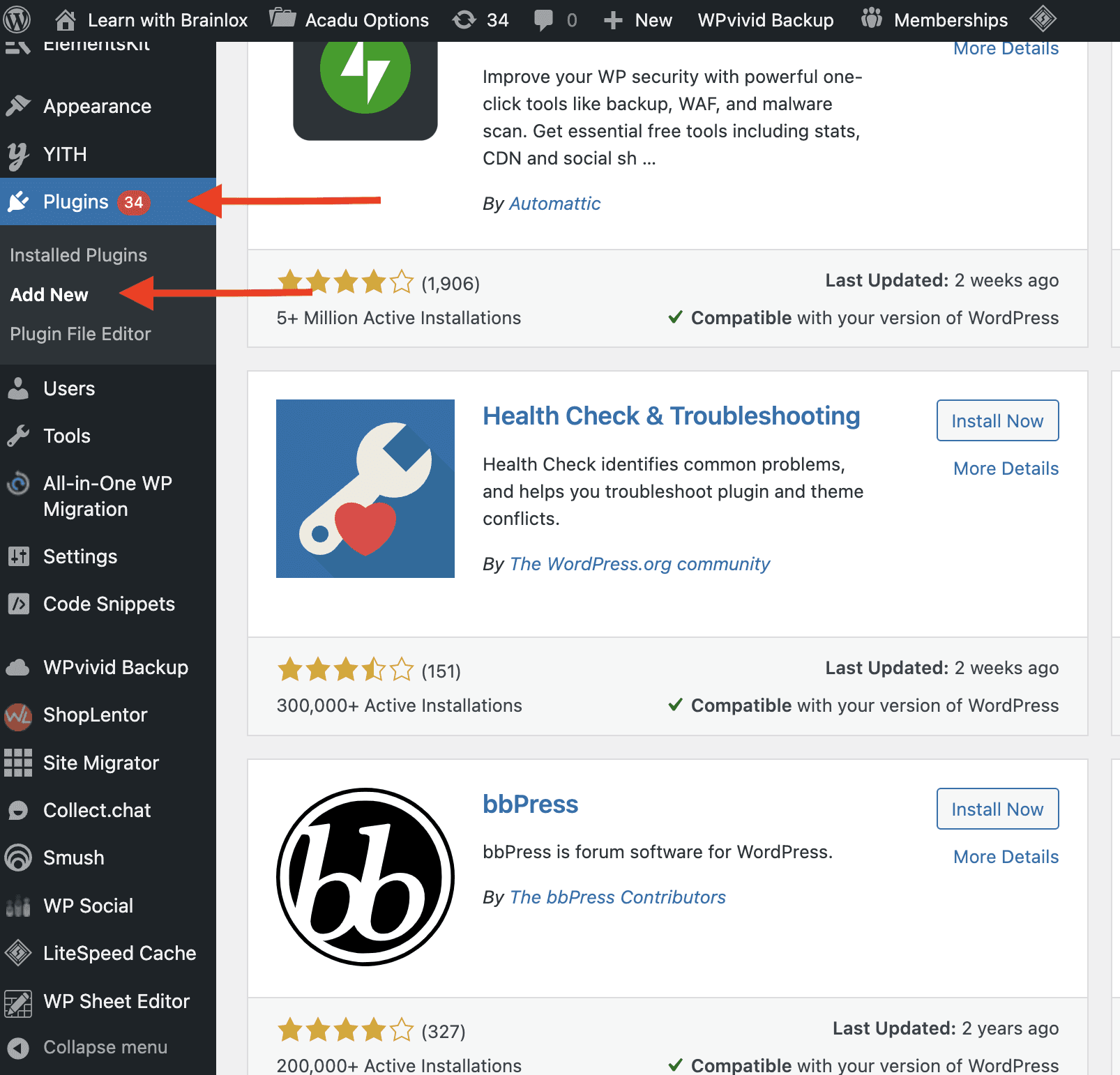Screen dimensions: 1120x1075
Task: Select the Appearance paintbrush icon
Action: pos(19,105)
